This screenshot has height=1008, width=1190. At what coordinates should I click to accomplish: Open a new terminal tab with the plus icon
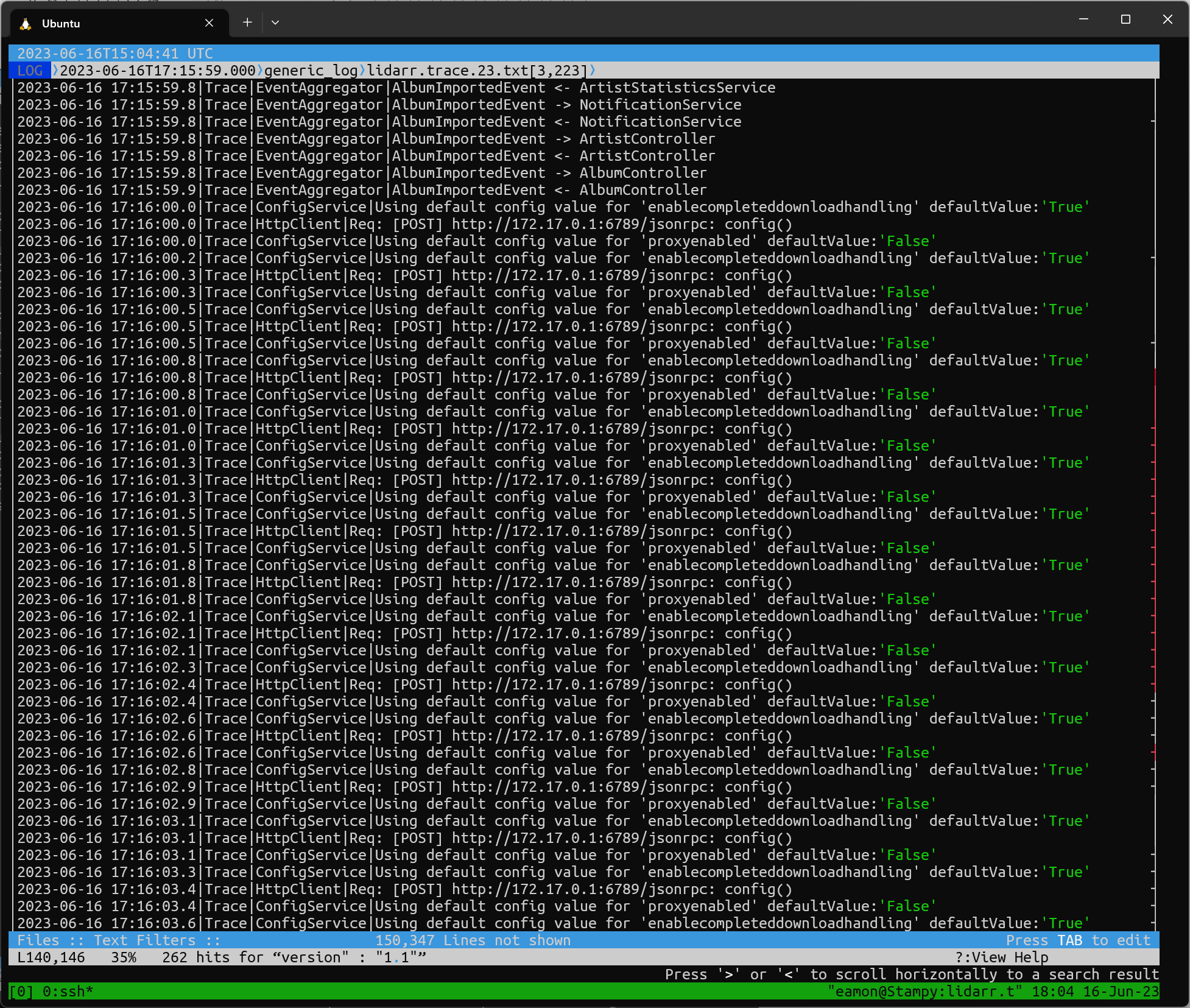click(247, 22)
